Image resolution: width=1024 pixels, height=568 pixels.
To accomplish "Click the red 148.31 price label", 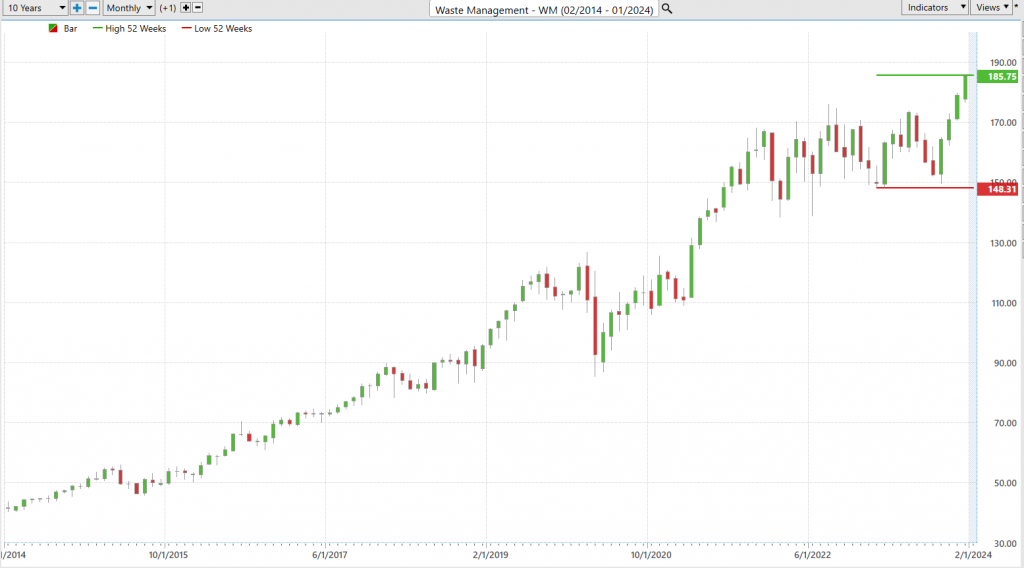I will [x=997, y=189].
